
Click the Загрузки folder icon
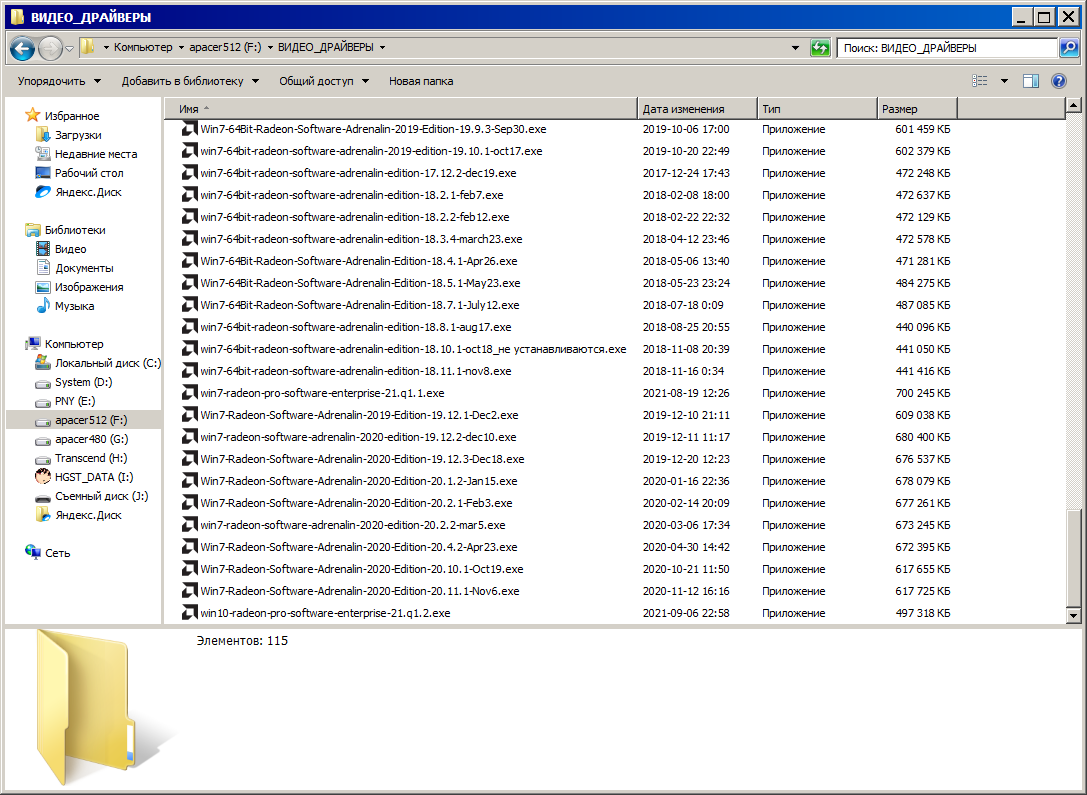(x=43, y=134)
